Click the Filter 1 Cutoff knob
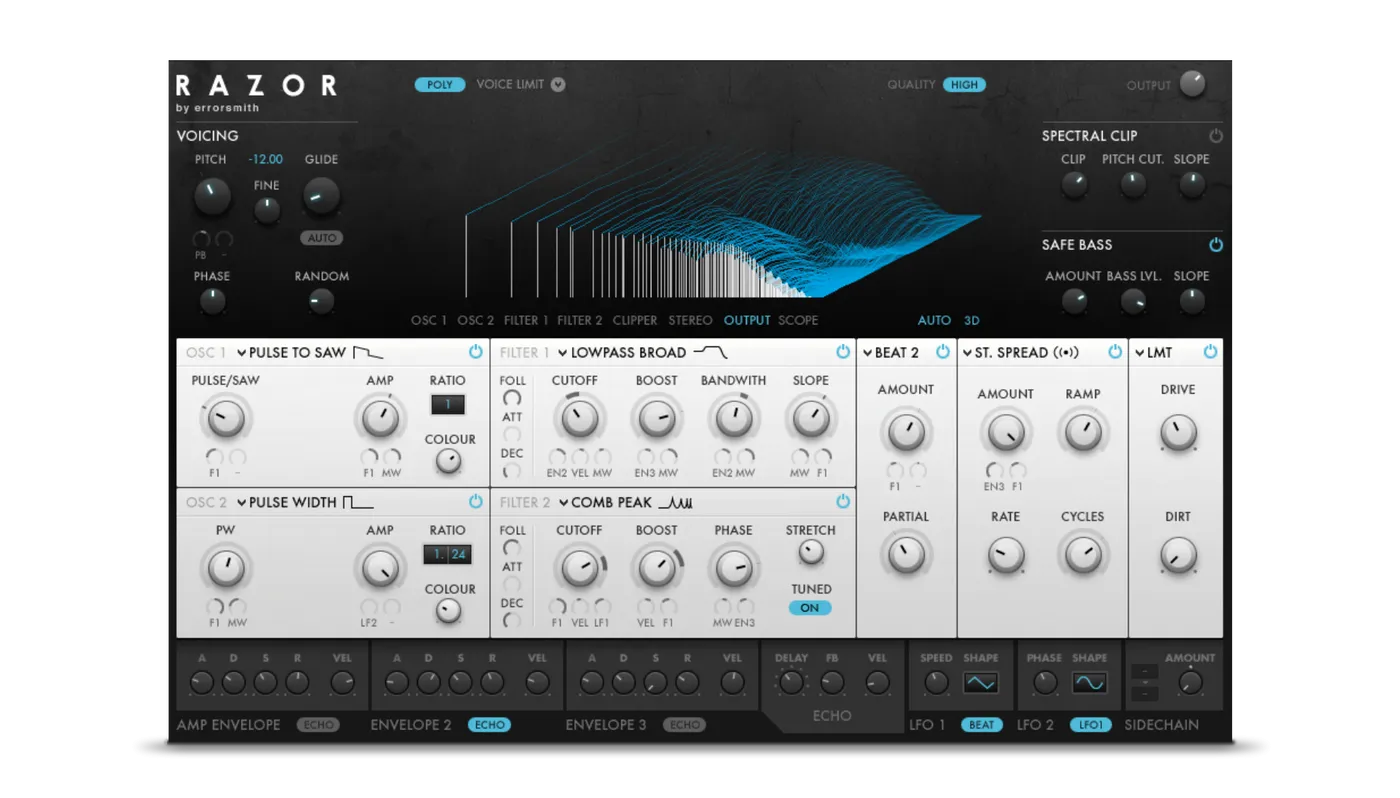Screen dimensions: 1400x798 click(579, 419)
